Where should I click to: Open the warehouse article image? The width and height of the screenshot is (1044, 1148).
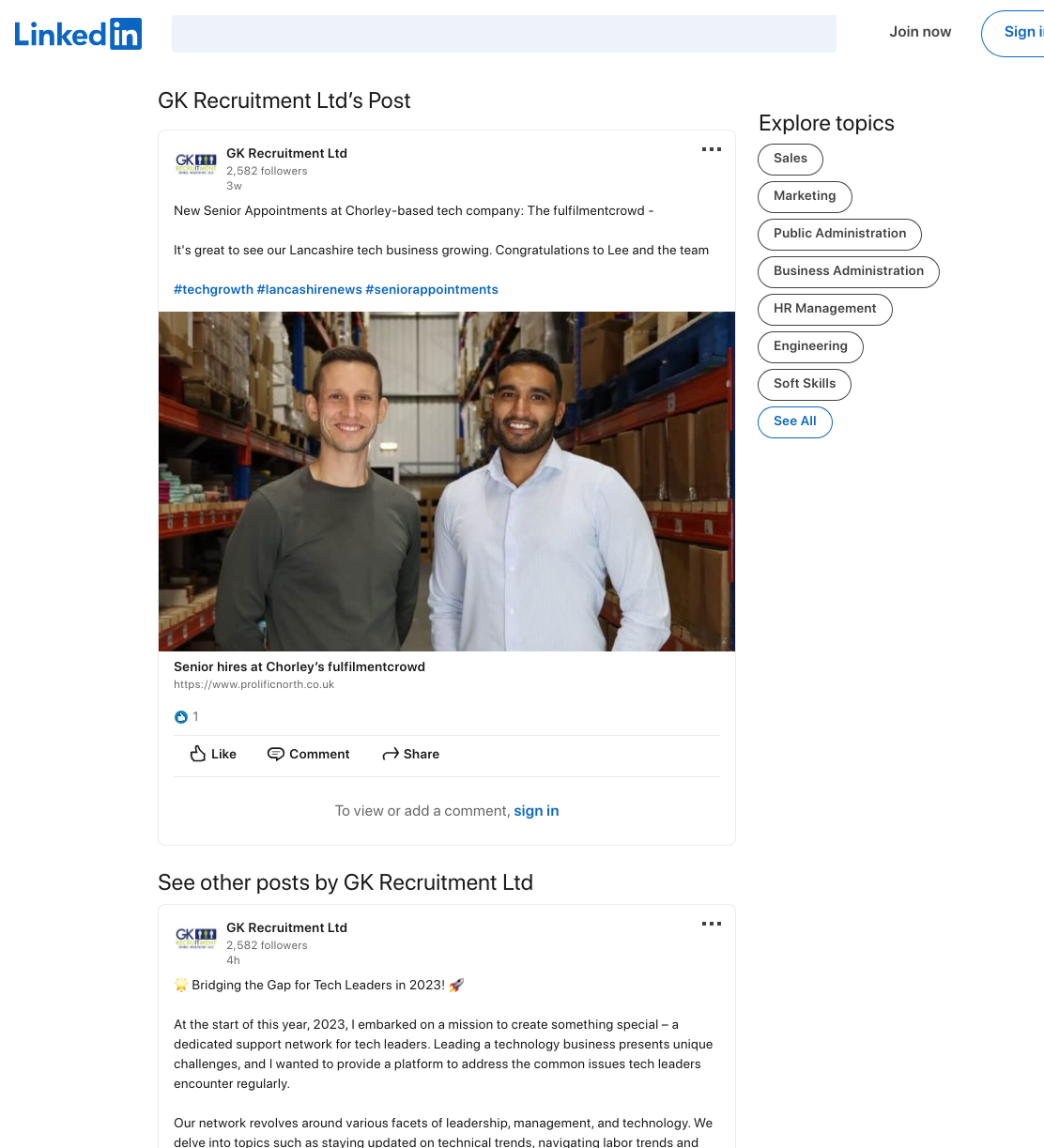[447, 482]
